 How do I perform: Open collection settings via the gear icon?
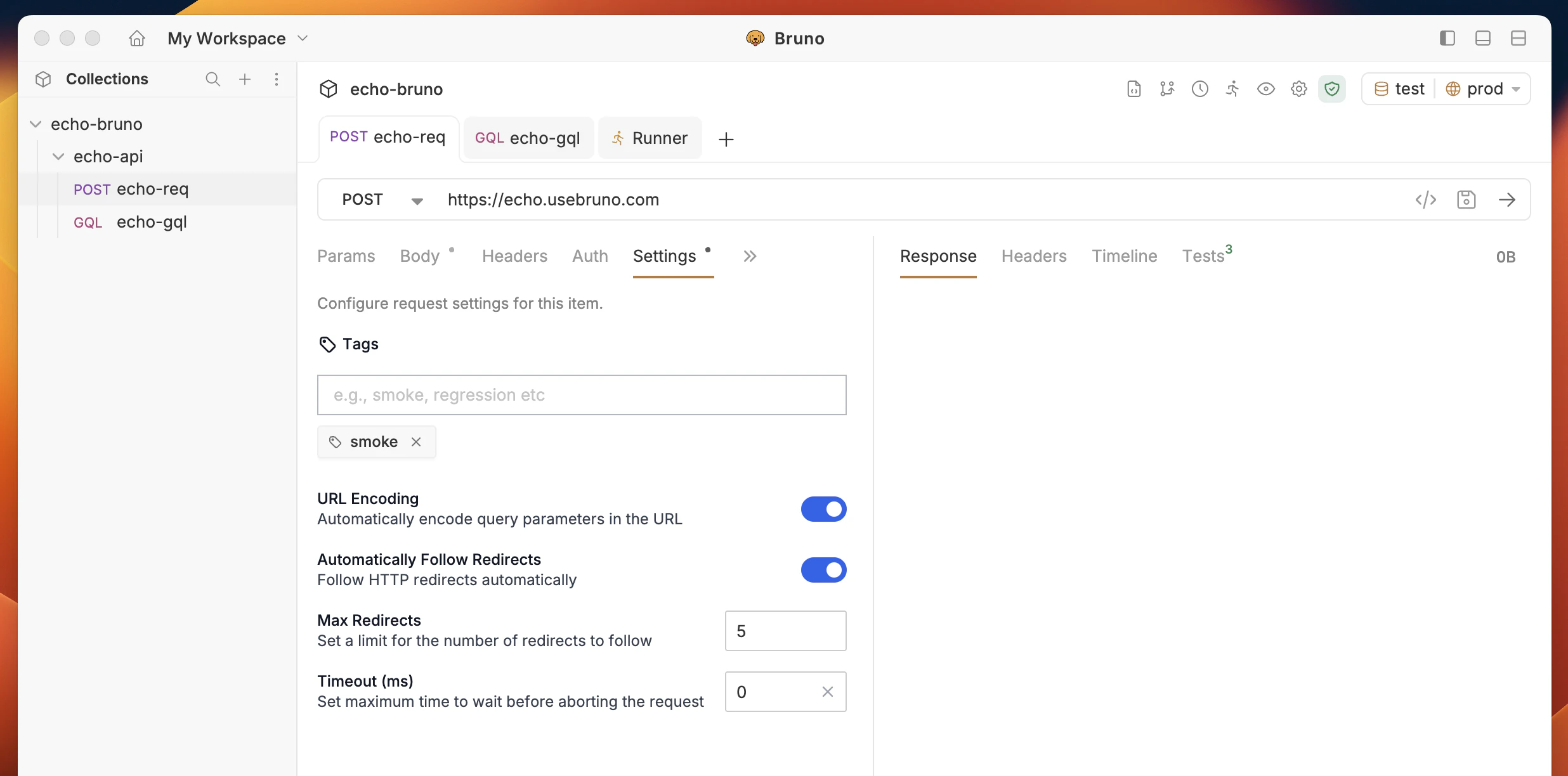[x=1299, y=89]
